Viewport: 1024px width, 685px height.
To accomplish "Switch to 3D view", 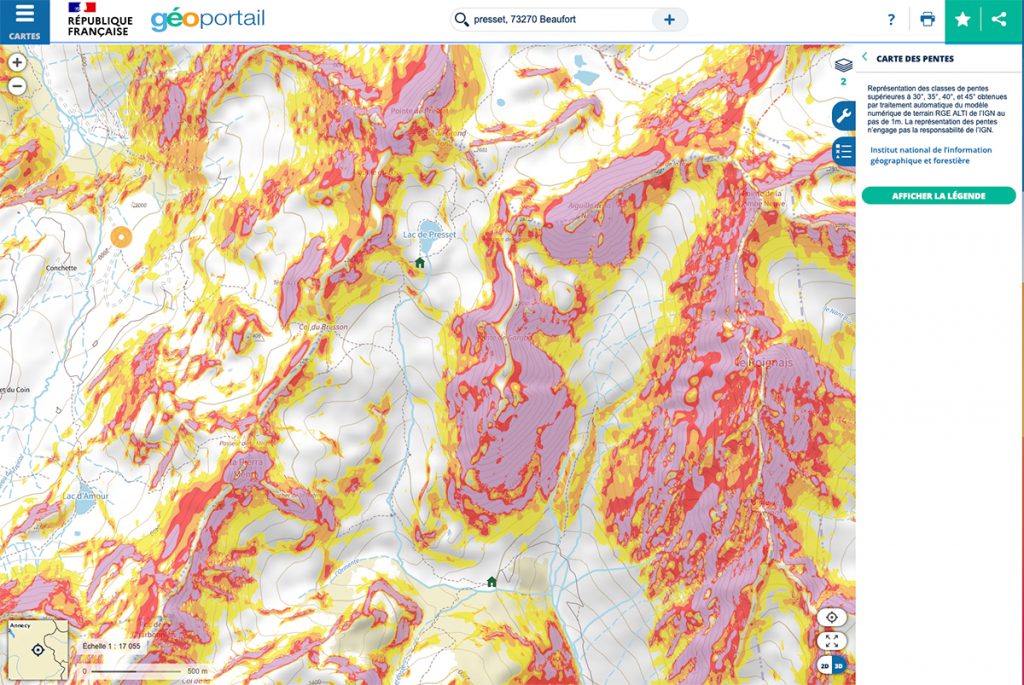I will point(839,666).
